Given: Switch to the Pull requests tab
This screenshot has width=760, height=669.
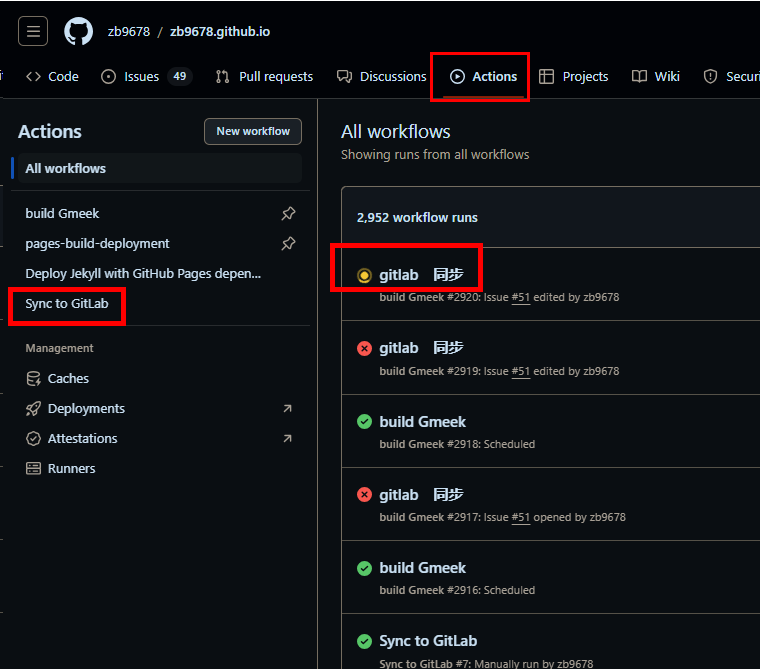Looking at the screenshot, I should (265, 77).
